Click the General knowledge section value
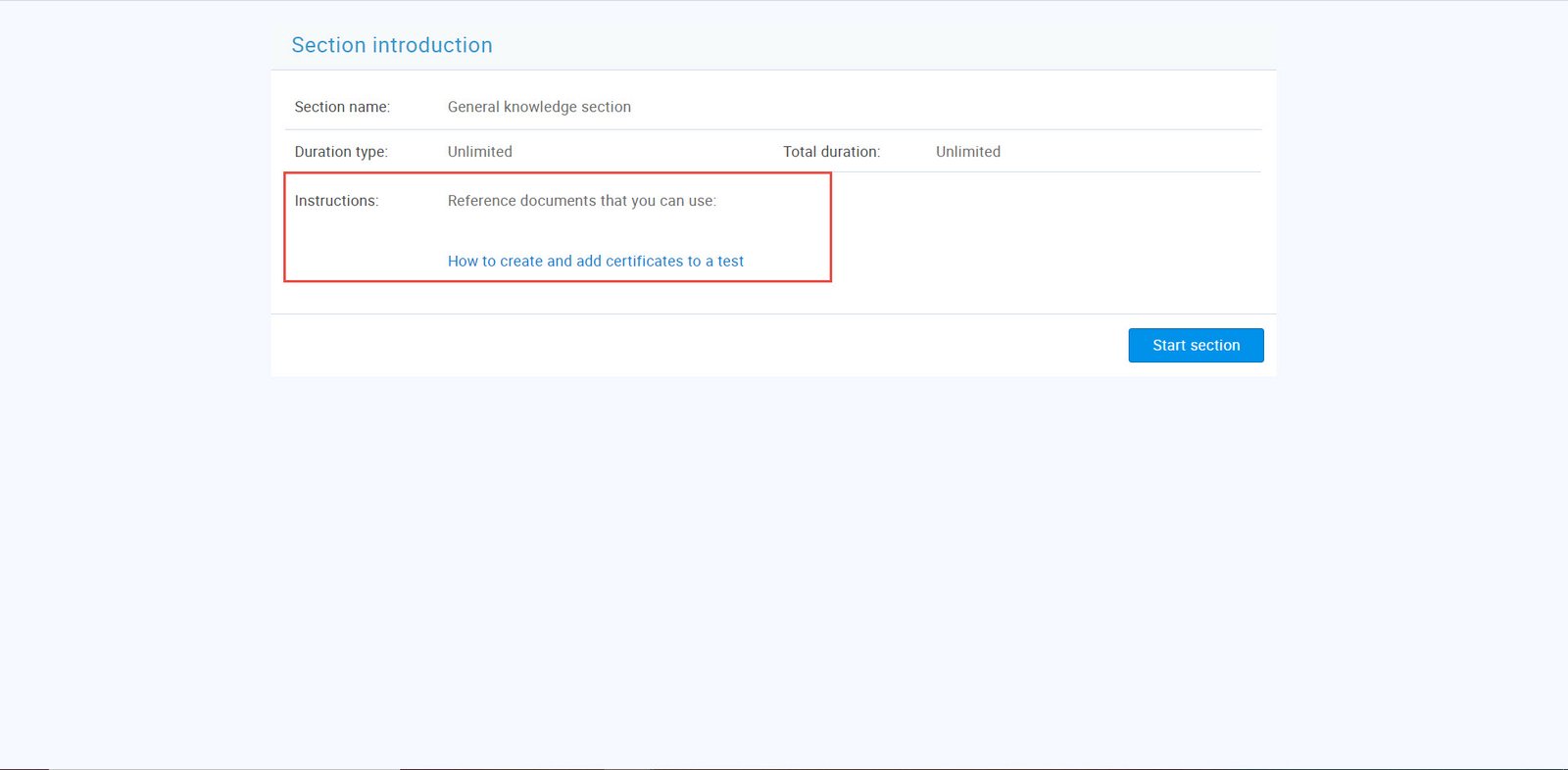 539,107
